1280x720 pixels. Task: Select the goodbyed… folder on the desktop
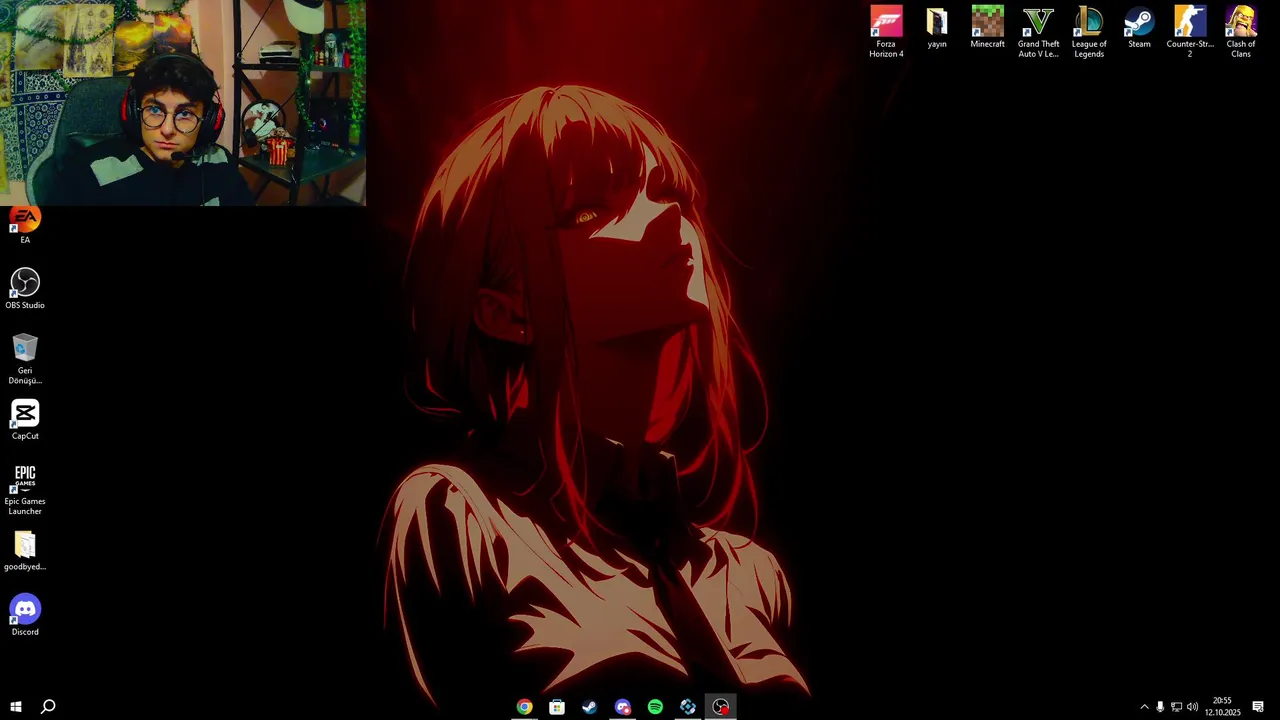(25, 550)
